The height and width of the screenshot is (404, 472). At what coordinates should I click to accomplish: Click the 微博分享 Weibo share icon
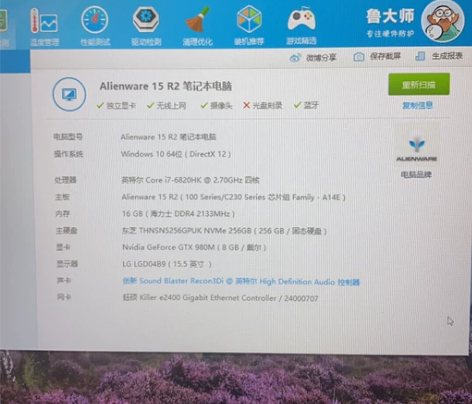pos(295,58)
